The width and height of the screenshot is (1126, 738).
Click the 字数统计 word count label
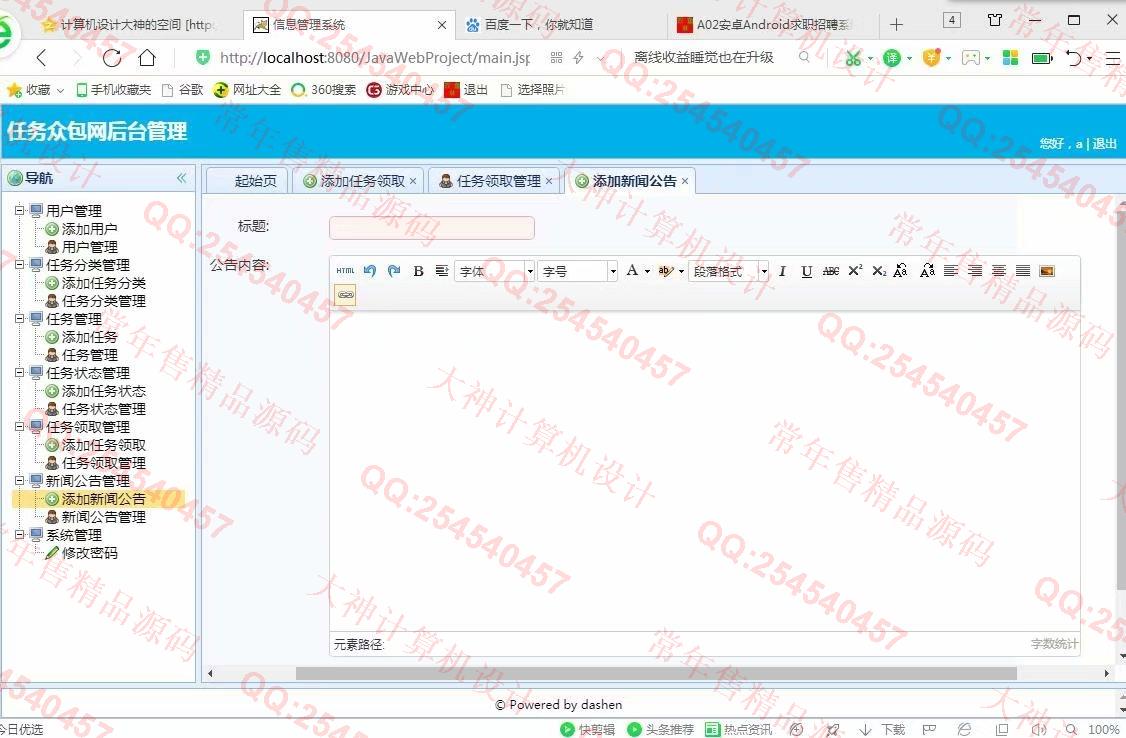pyautogui.click(x=1054, y=644)
